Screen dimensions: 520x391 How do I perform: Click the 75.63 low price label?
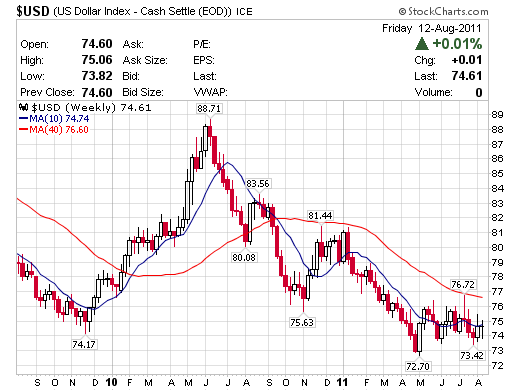[302, 322]
